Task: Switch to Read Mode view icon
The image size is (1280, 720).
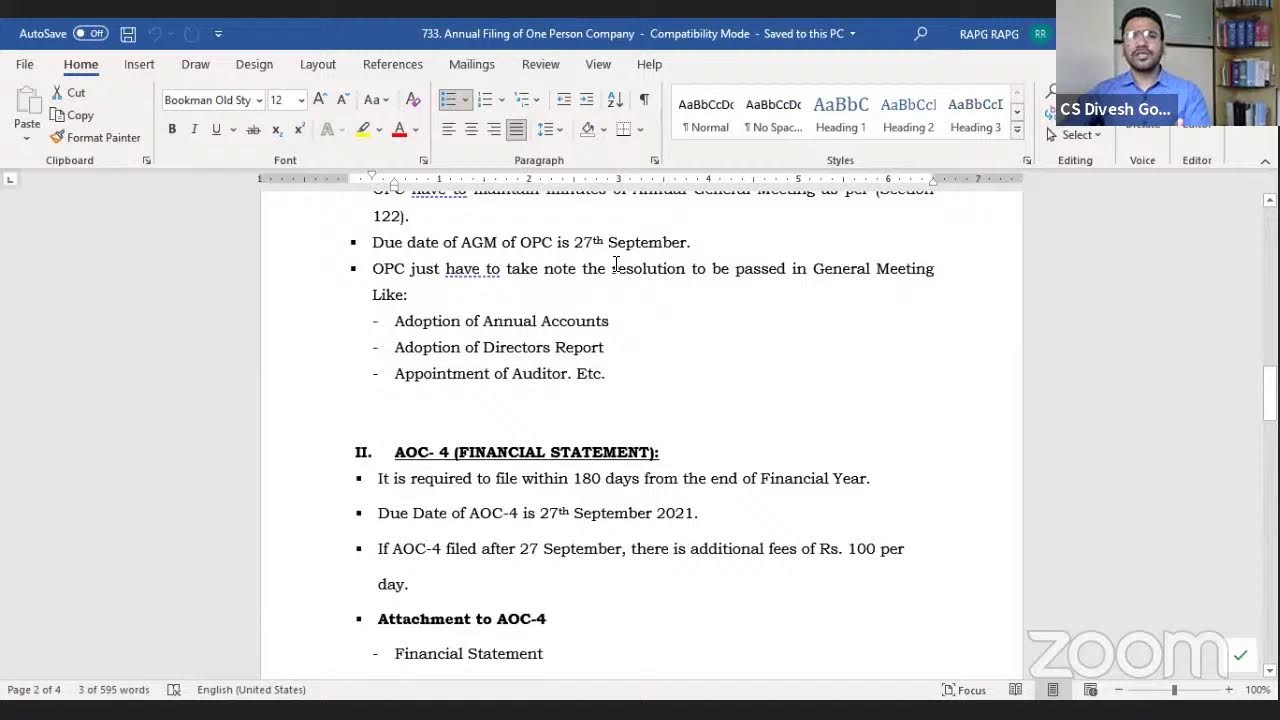Action: tap(1015, 690)
